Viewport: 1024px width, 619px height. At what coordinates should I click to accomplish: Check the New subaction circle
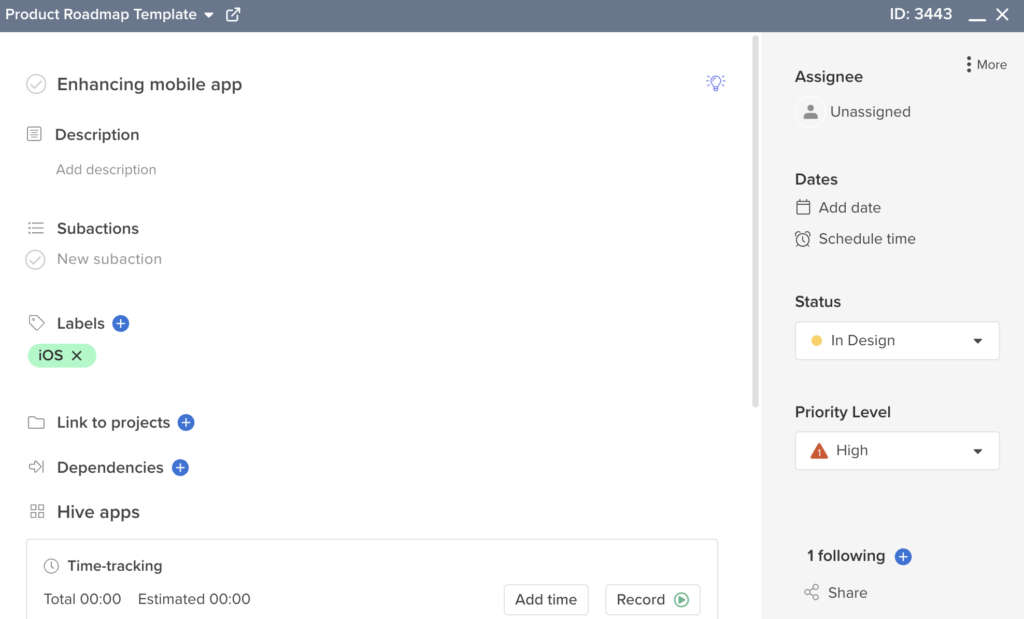(35, 260)
